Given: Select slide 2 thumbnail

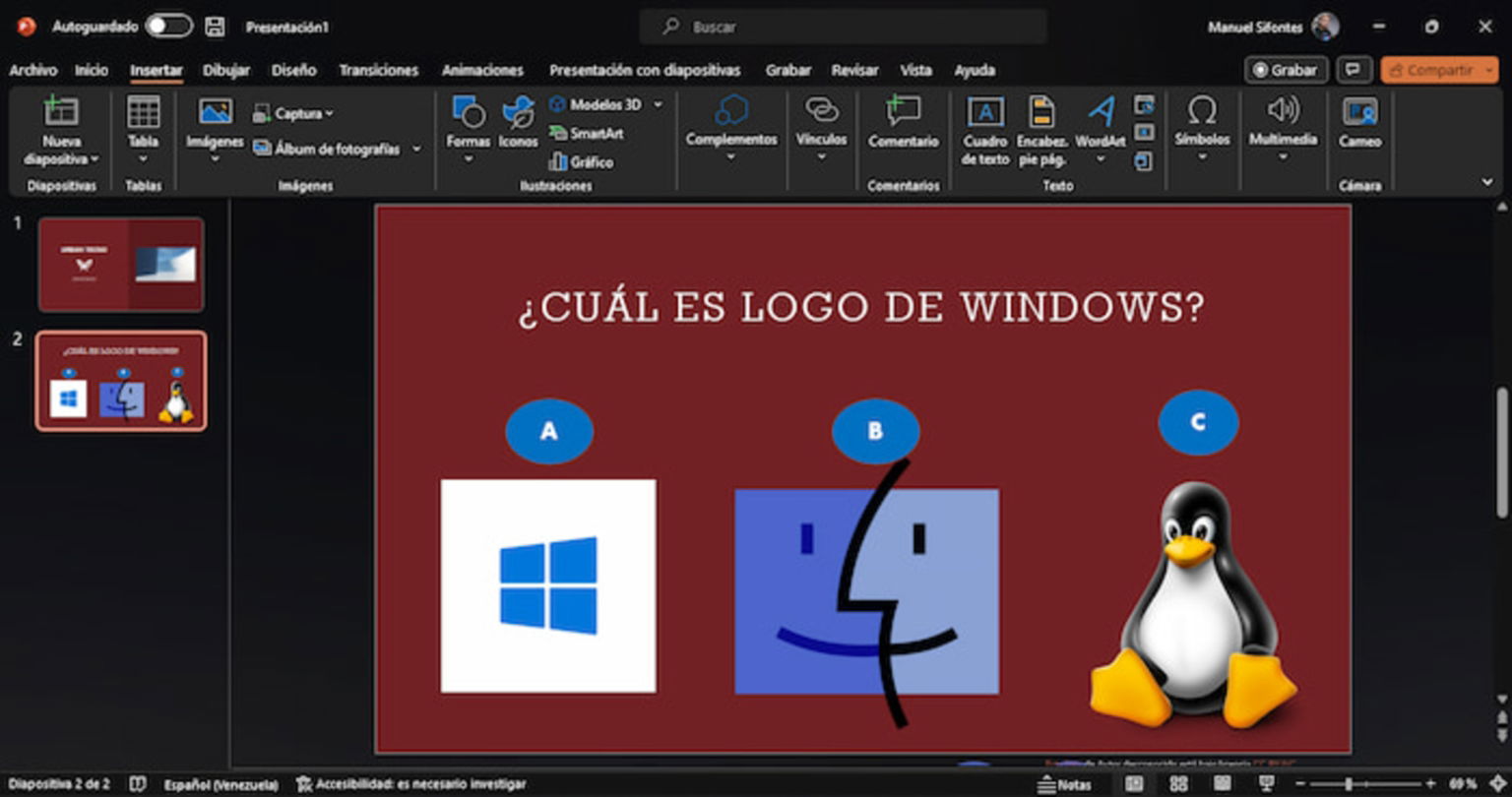Looking at the screenshot, I should tap(121, 381).
